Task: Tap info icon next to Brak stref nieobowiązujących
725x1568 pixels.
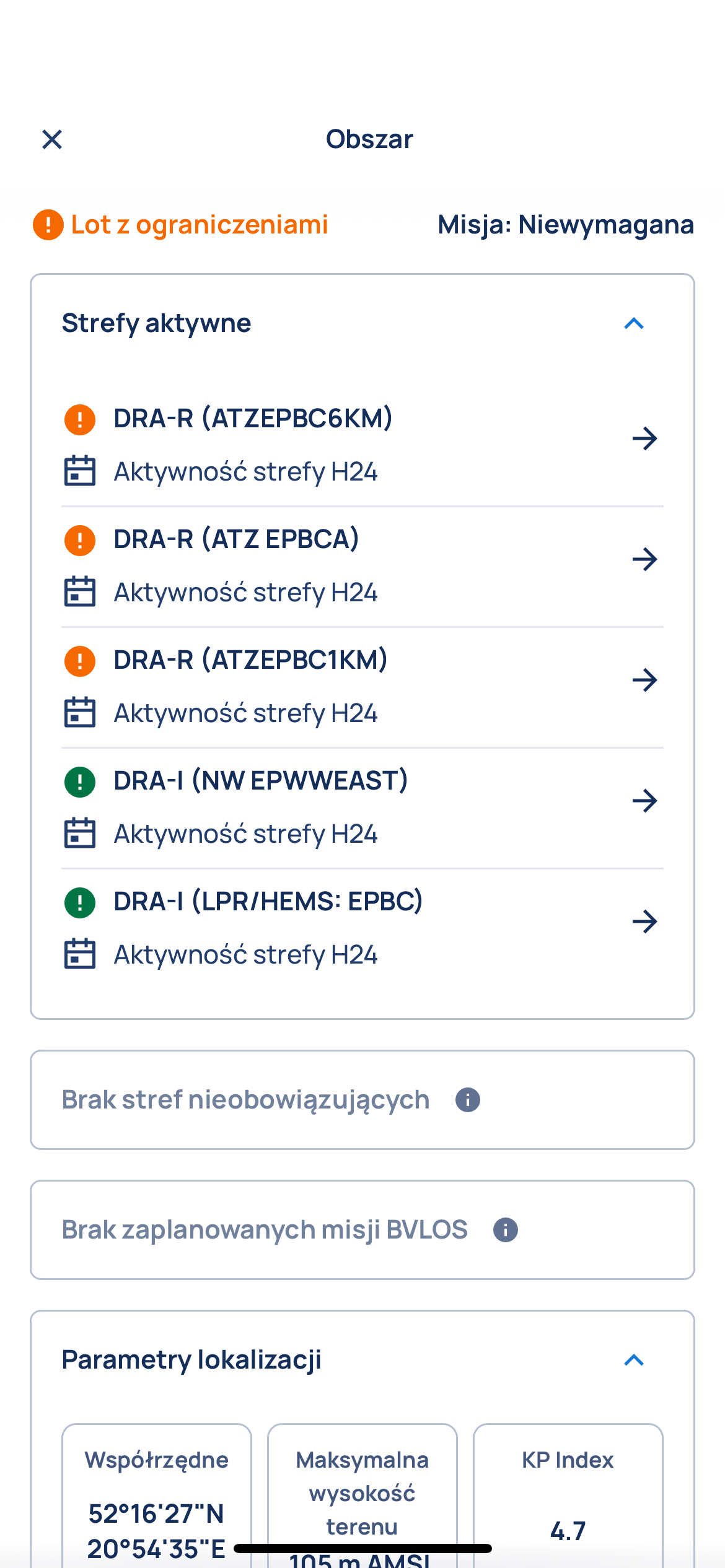Action: [x=468, y=1100]
